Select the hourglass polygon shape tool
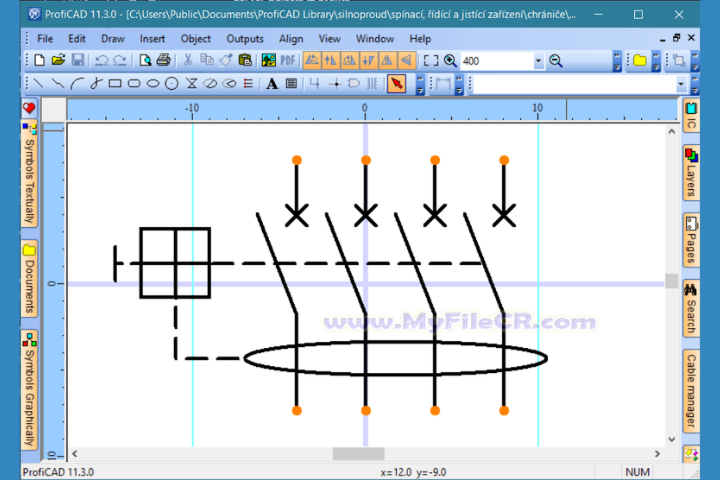 pos(191,84)
